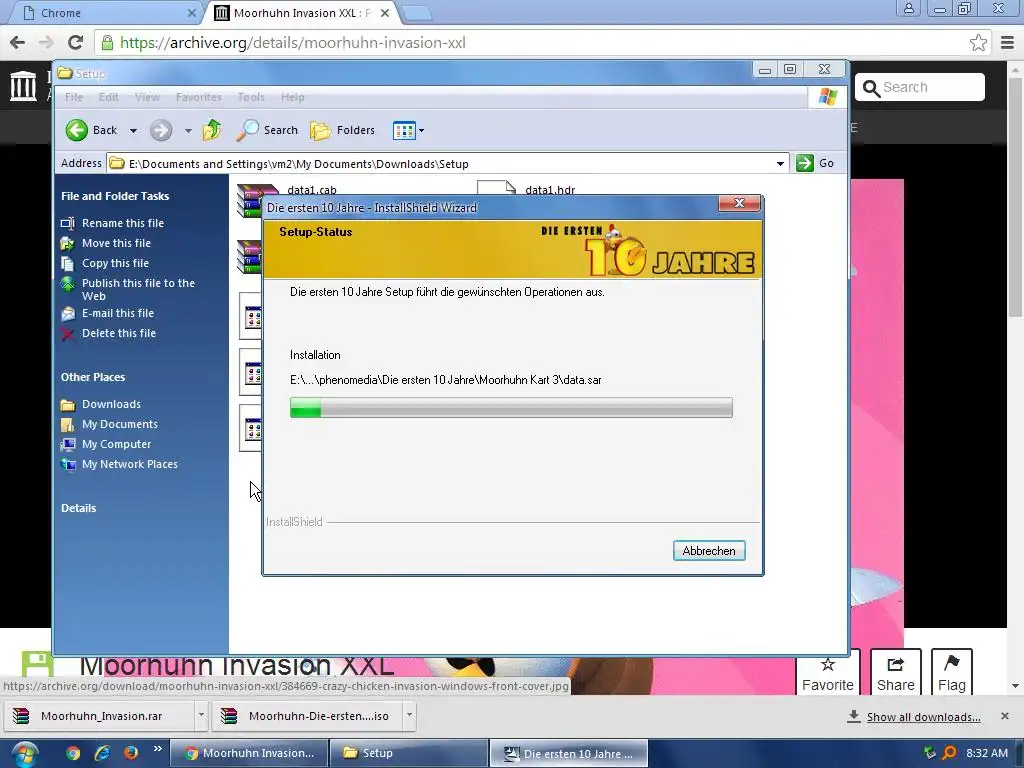
Task: Click Rename this file task
Action: coord(123,223)
